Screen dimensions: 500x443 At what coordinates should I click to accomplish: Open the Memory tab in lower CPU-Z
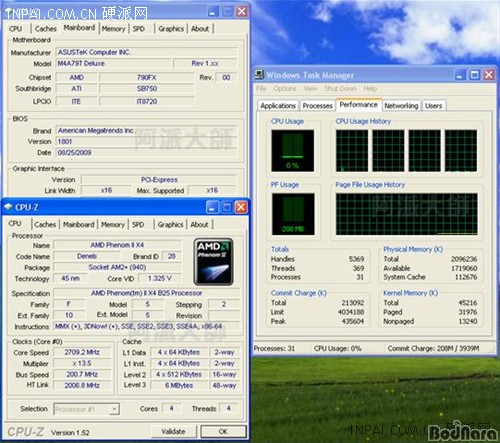pos(113,224)
